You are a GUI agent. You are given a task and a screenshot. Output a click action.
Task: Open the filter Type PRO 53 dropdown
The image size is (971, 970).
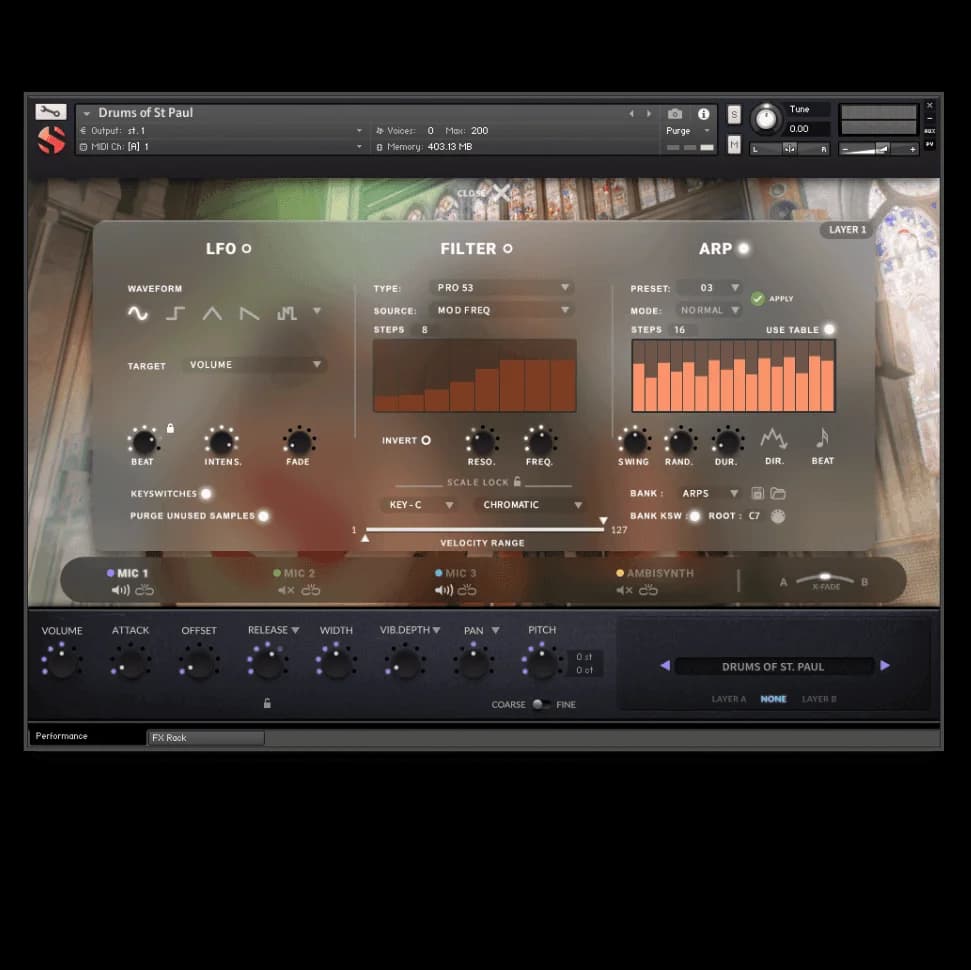pos(502,288)
